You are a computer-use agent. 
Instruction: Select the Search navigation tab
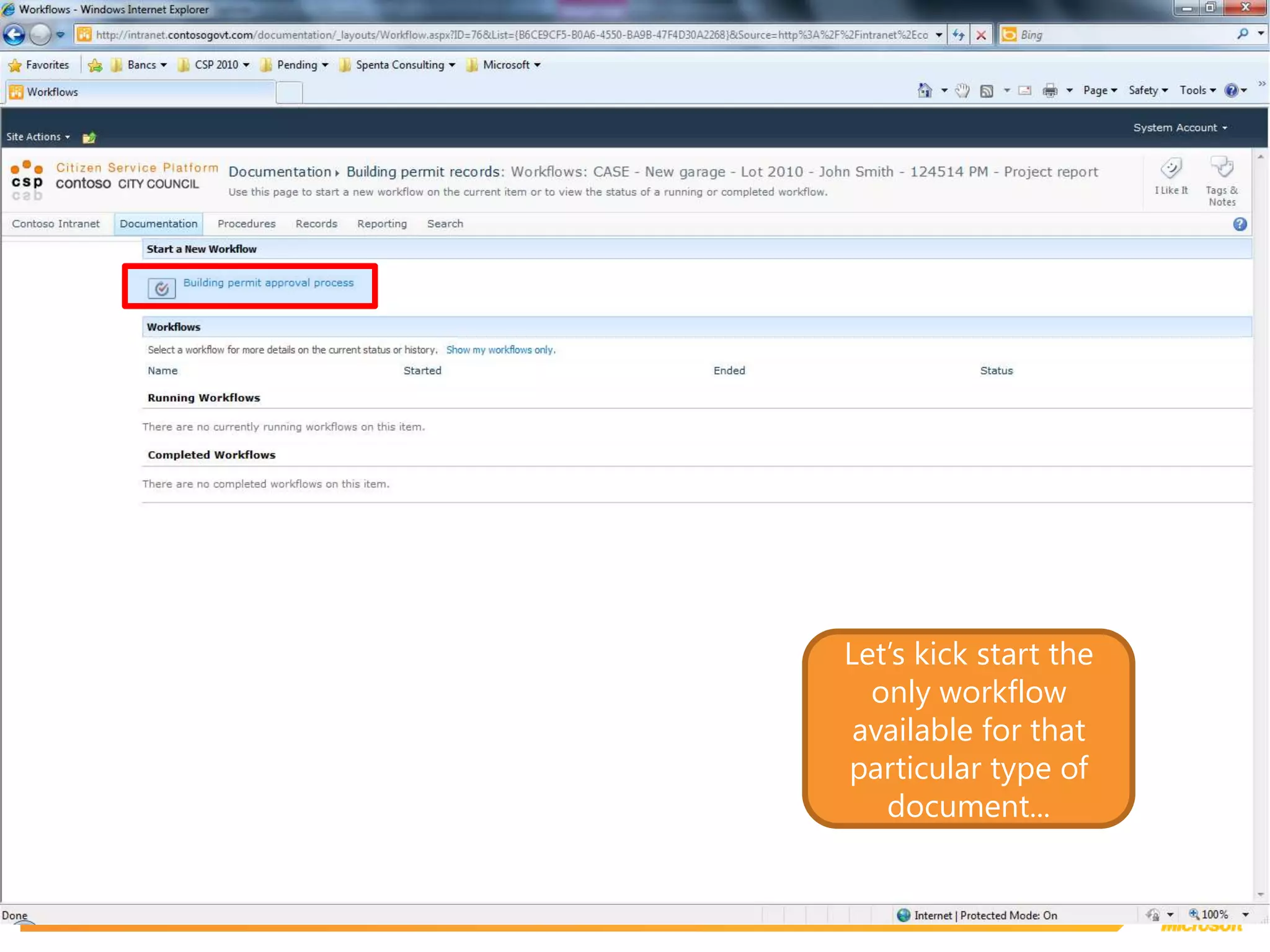tap(445, 224)
